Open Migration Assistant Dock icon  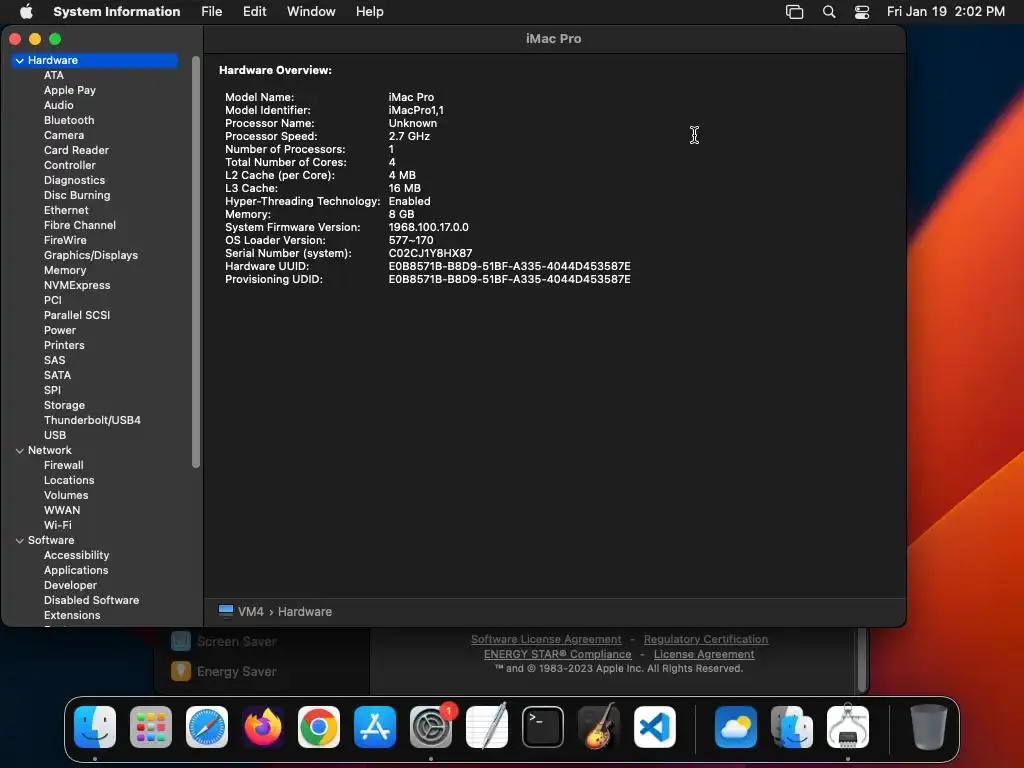[792, 727]
